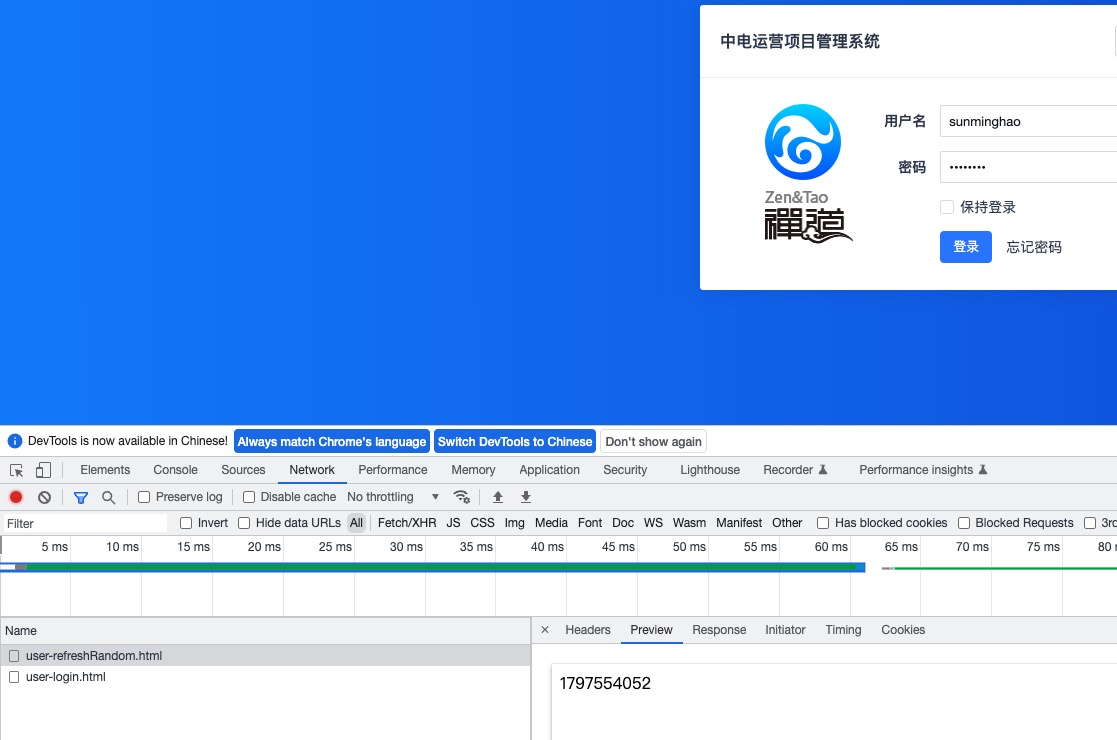Image resolution: width=1117 pixels, height=740 pixels.
Task: Click Switch DevTools to Chinese button
Action: coord(515,442)
